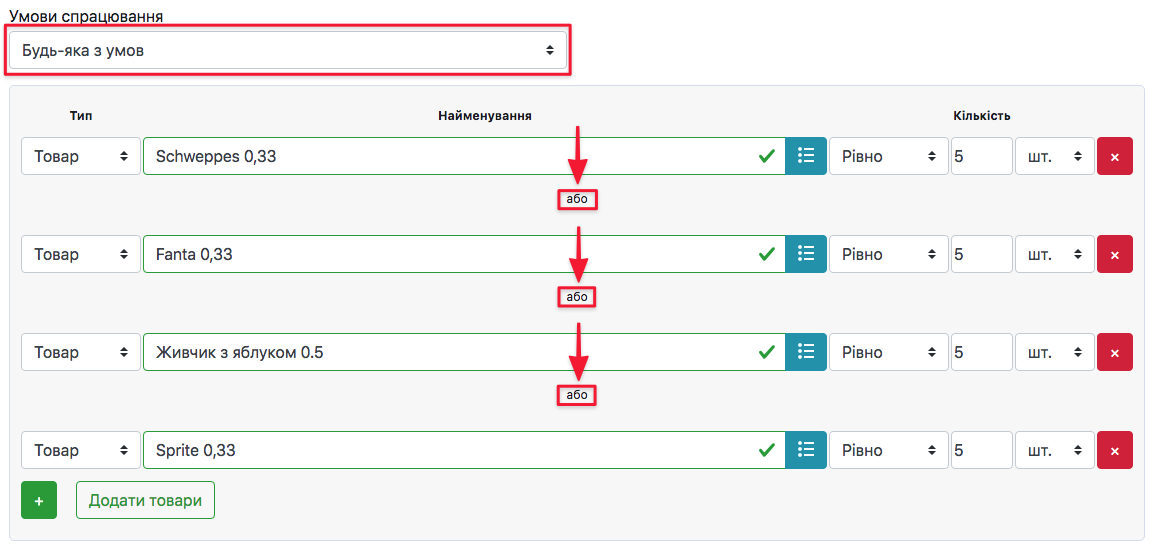Open шт. unit dropdown for Sprite row
Screen dimensions: 1151x552
tap(1055, 450)
